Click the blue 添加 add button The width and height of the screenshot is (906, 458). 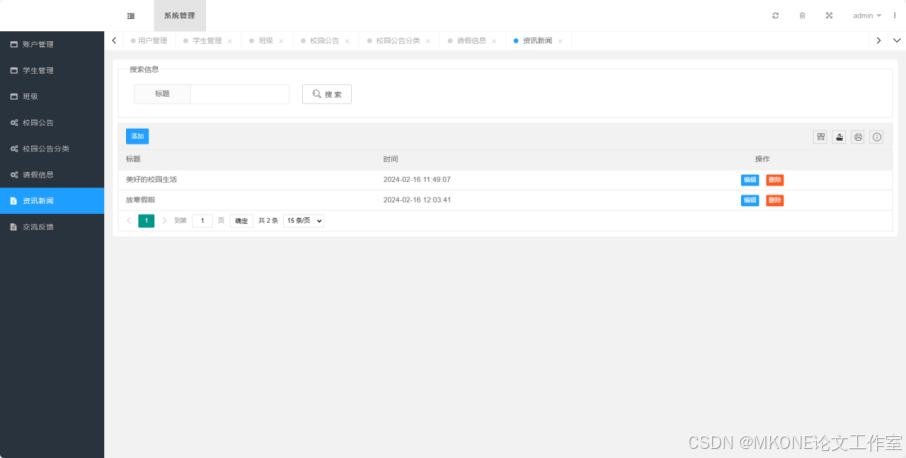138,136
